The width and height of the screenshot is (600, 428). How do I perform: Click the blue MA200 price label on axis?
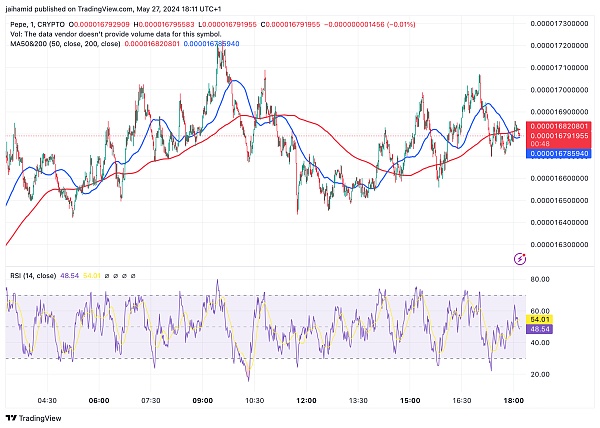(559, 153)
